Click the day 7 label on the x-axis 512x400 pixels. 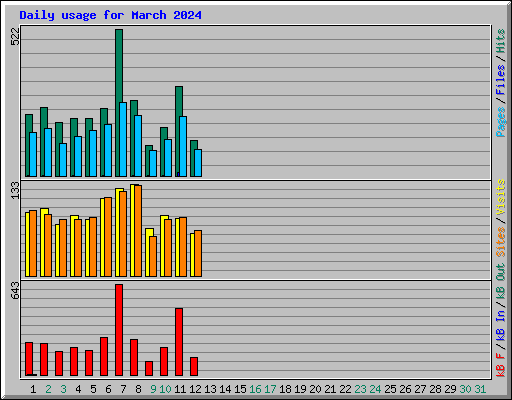click(x=123, y=389)
